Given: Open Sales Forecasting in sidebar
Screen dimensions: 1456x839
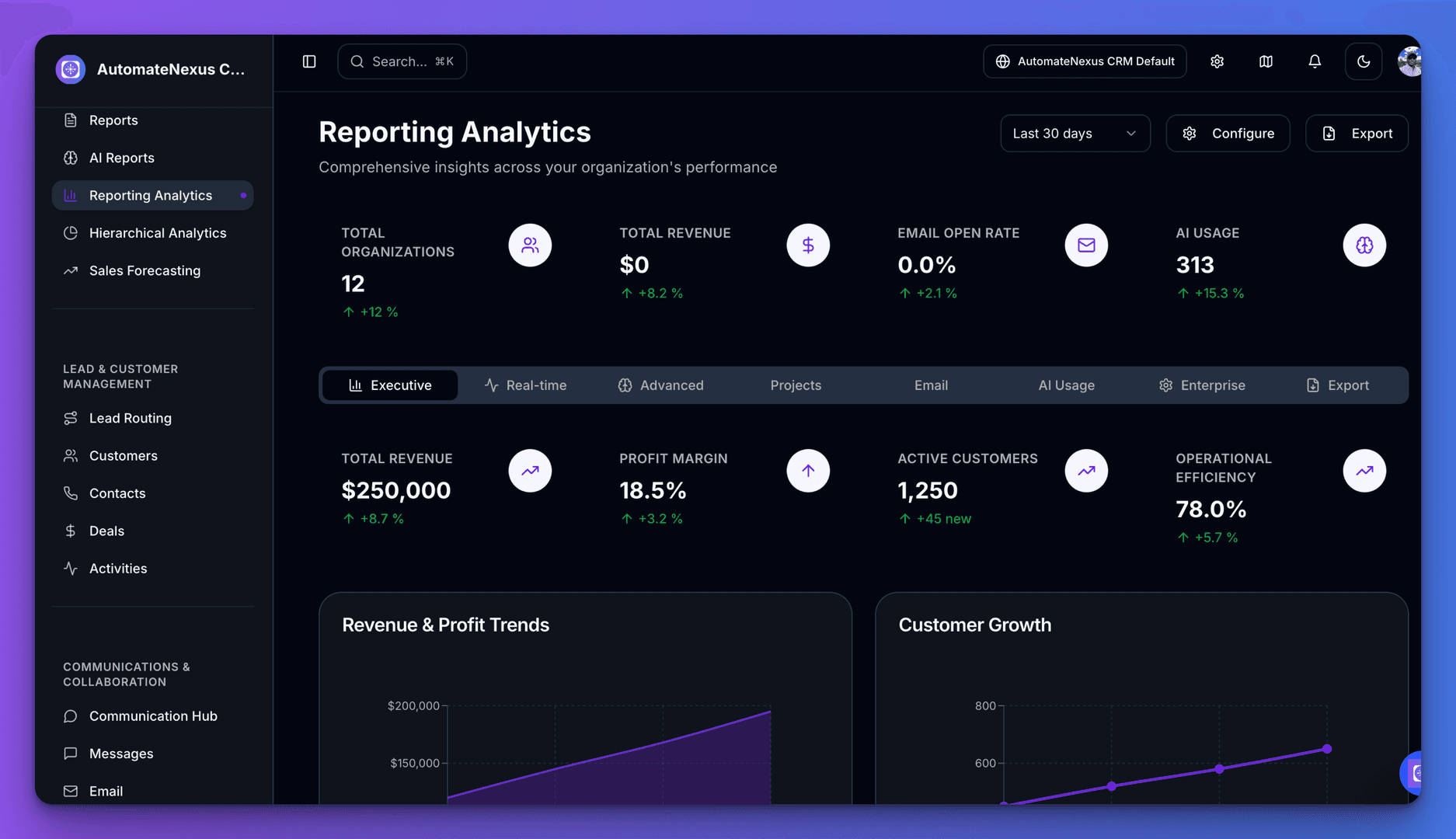Looking at the screenshot, I should [x=145, y=270].
